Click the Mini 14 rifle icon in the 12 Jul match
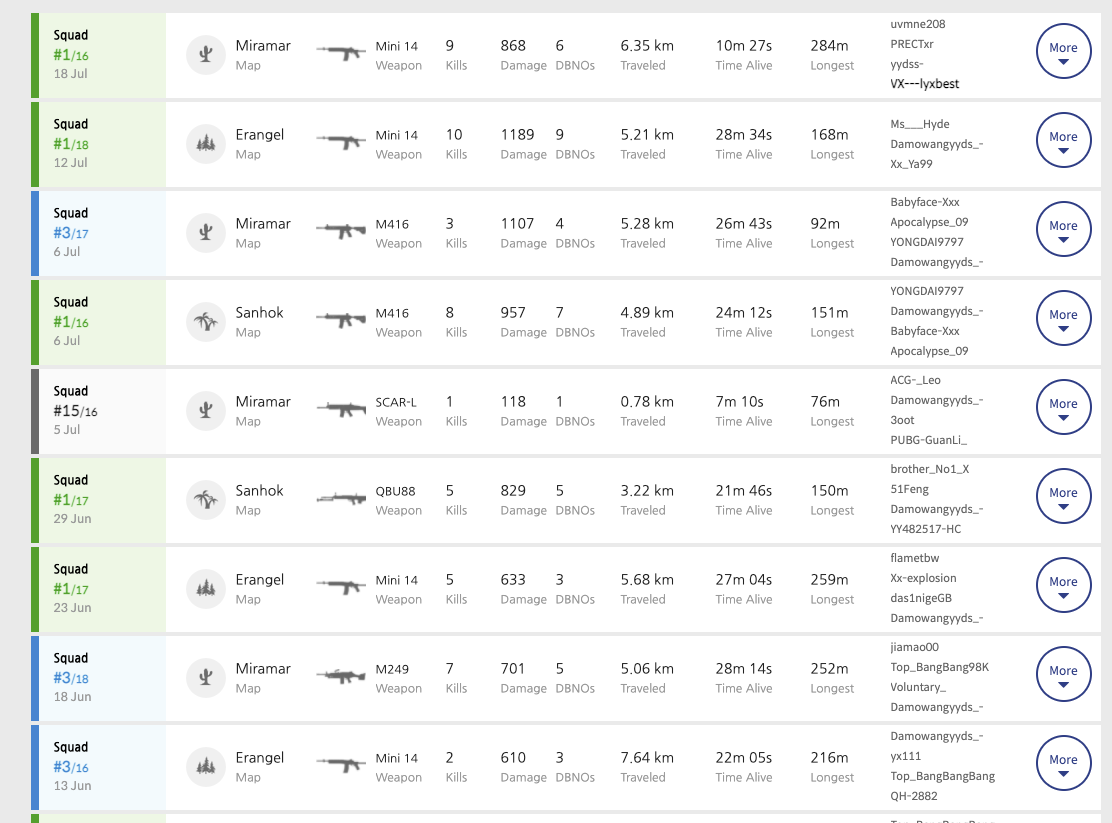The height and width of the screenshot is (823, 1112). [x=341, y=143]
